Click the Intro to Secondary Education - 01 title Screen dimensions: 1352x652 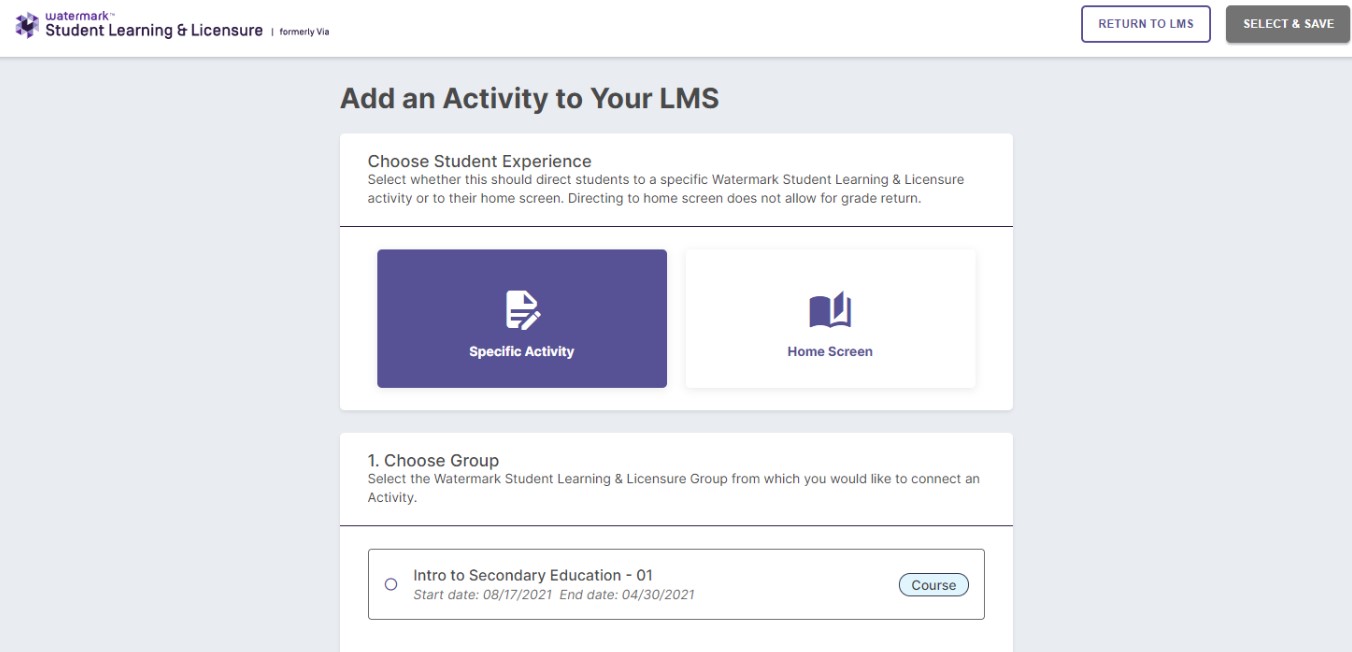[533, 575]
